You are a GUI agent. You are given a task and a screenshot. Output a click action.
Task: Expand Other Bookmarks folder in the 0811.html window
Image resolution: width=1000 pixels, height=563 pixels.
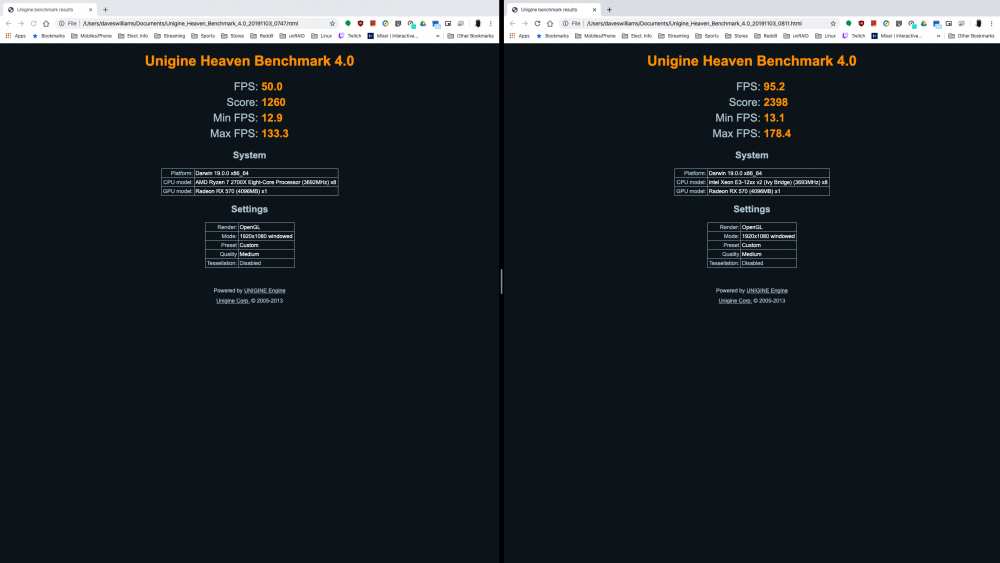tap(971, 36)
